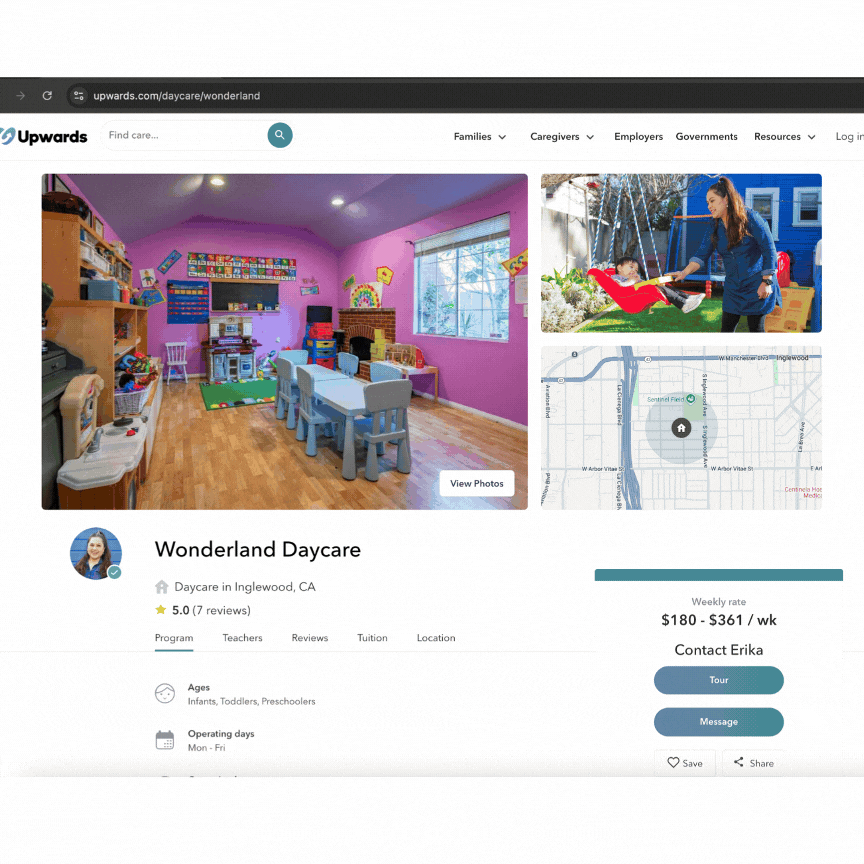Click the Log in link
864x864 pixels.
[850, 136]
